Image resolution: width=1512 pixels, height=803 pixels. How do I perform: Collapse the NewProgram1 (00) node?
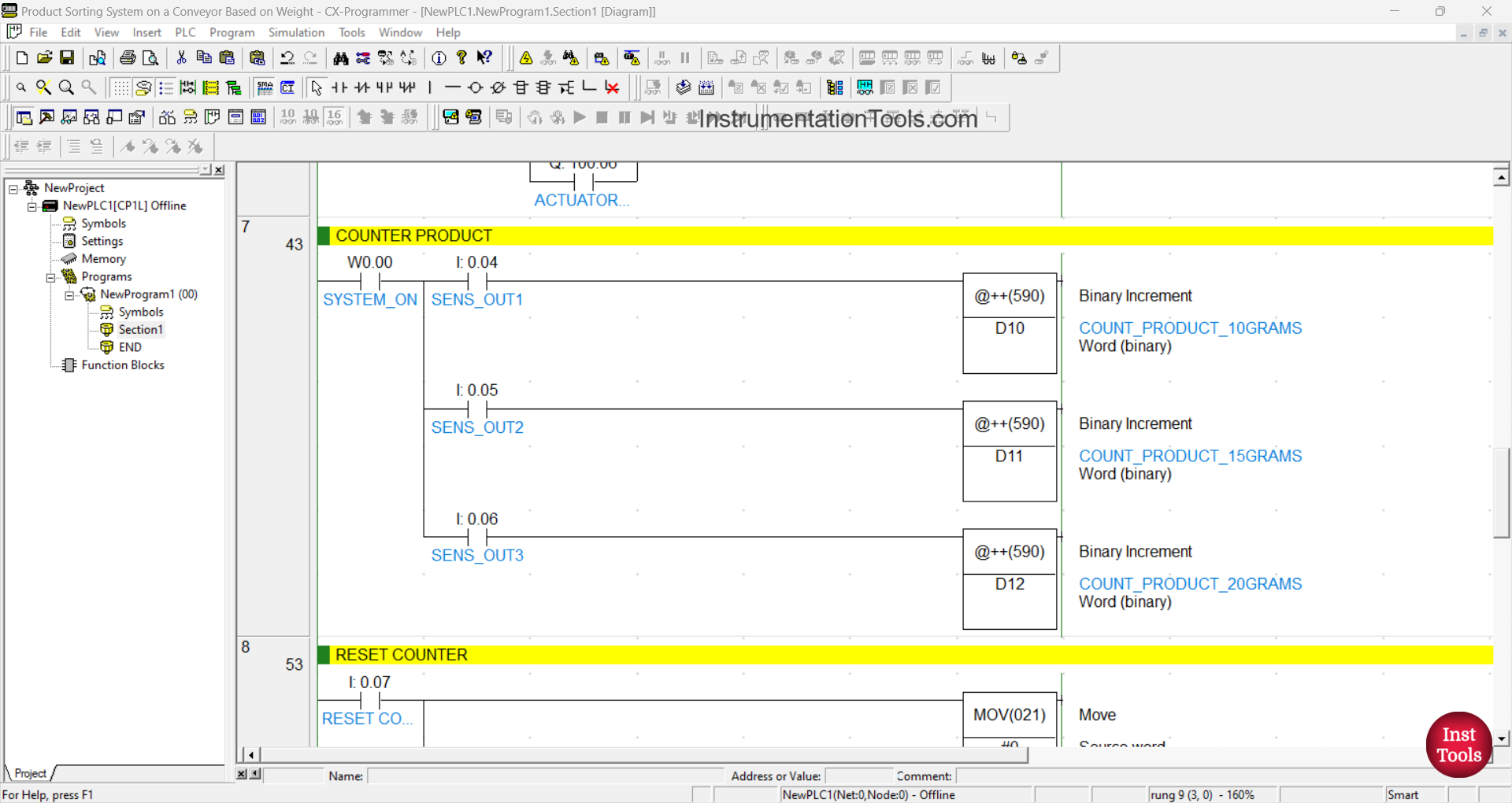(69, 295)
